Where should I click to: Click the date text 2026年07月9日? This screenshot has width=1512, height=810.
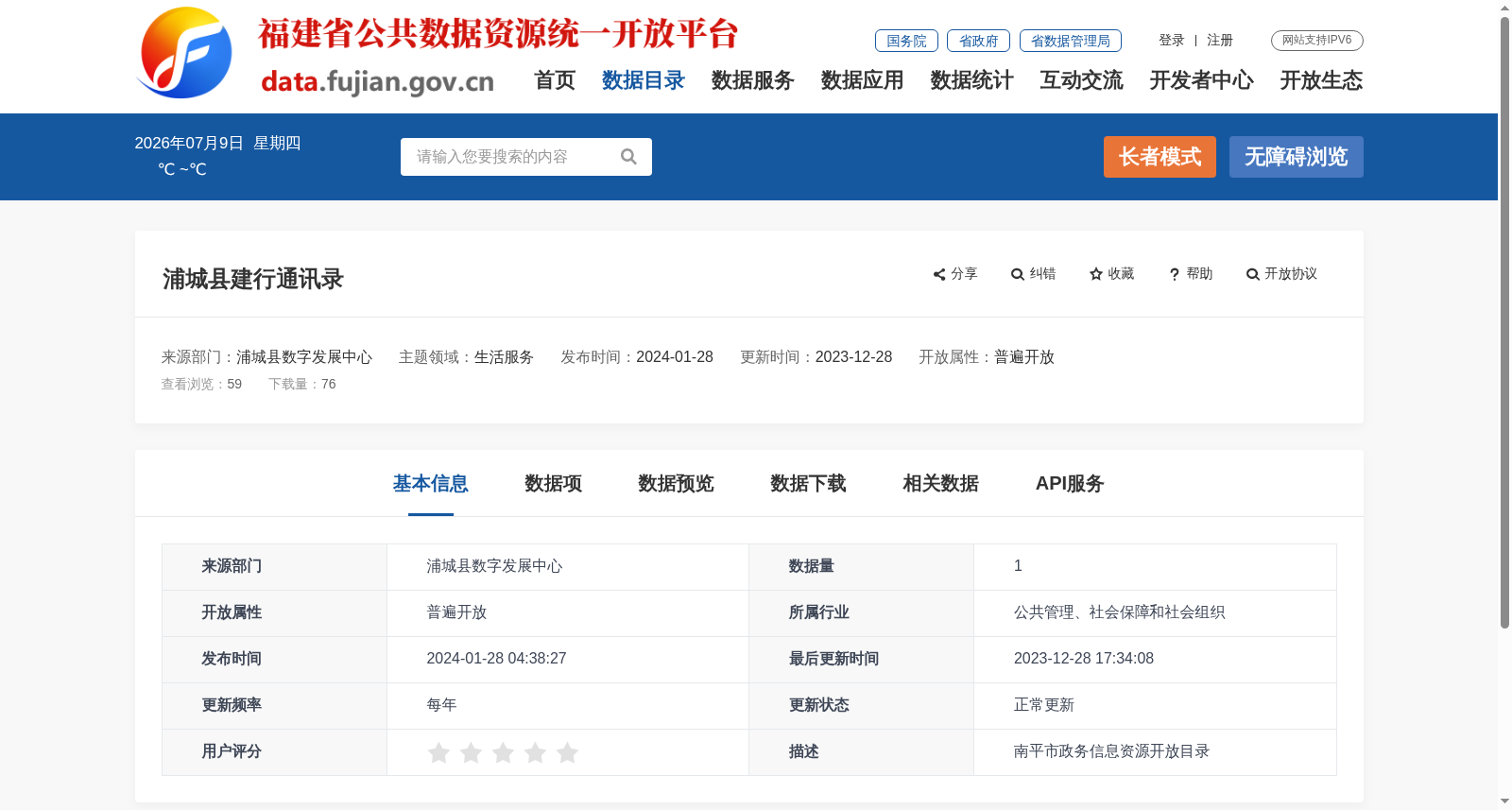pyautogui.click(x=189, y=144)
